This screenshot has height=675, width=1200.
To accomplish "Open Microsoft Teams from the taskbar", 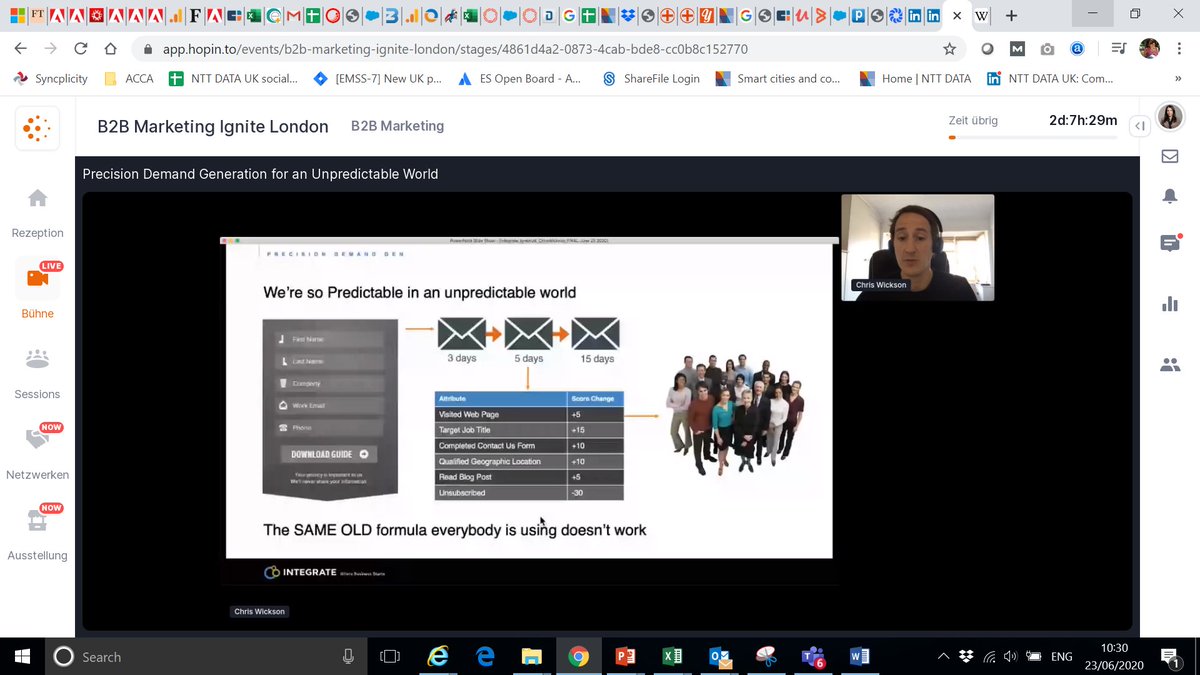I will tap(812, 656).
